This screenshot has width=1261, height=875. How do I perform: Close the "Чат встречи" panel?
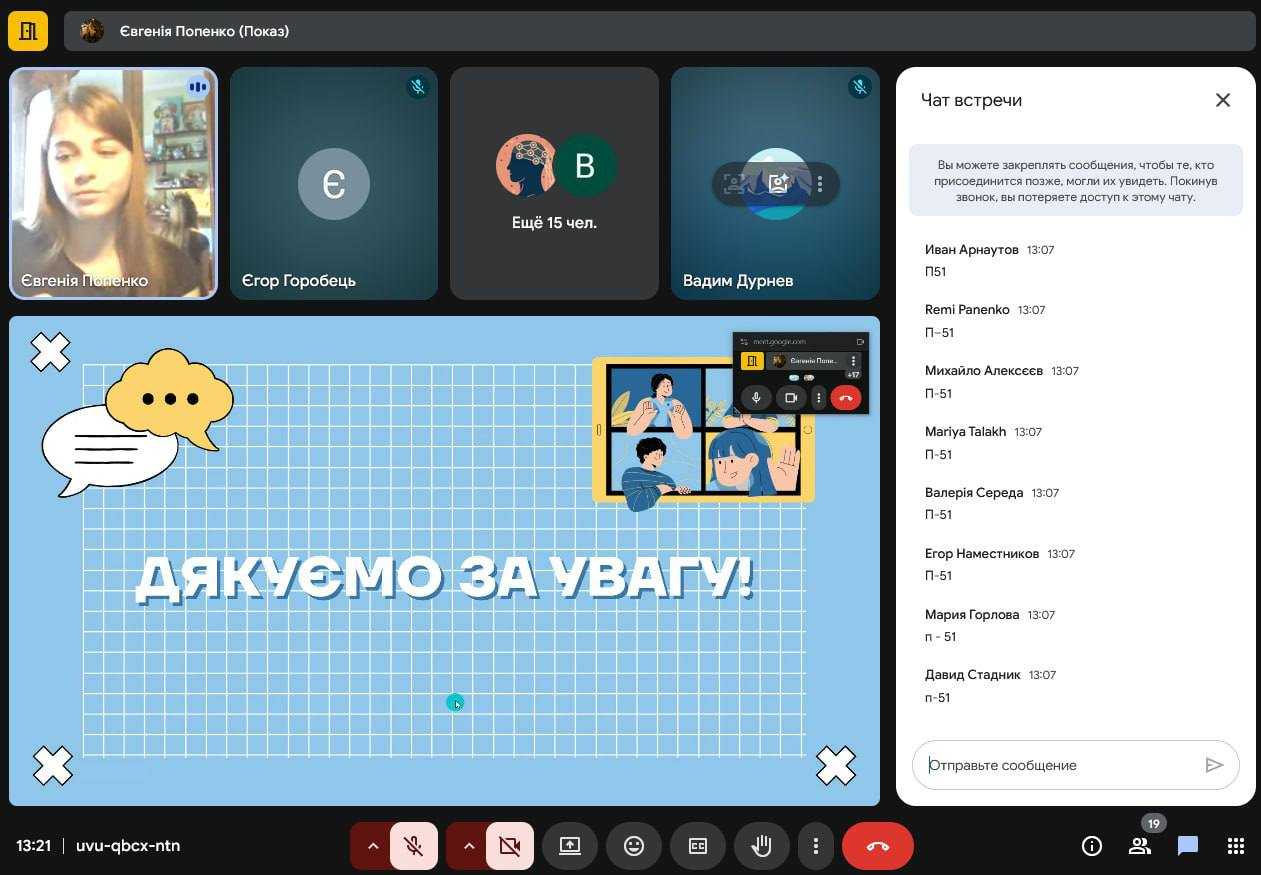[1222, 100]
